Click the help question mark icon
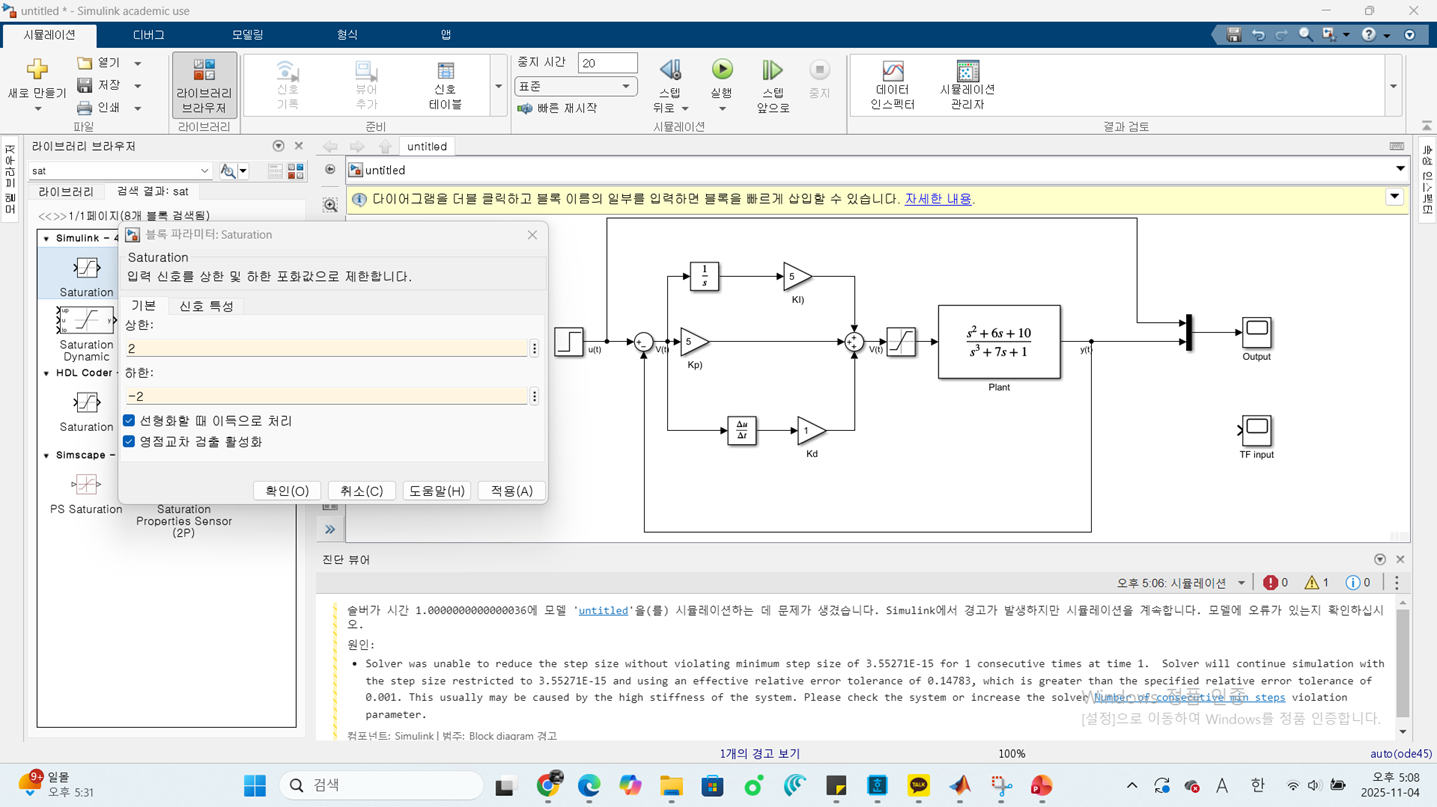 tap(1369, 35)
